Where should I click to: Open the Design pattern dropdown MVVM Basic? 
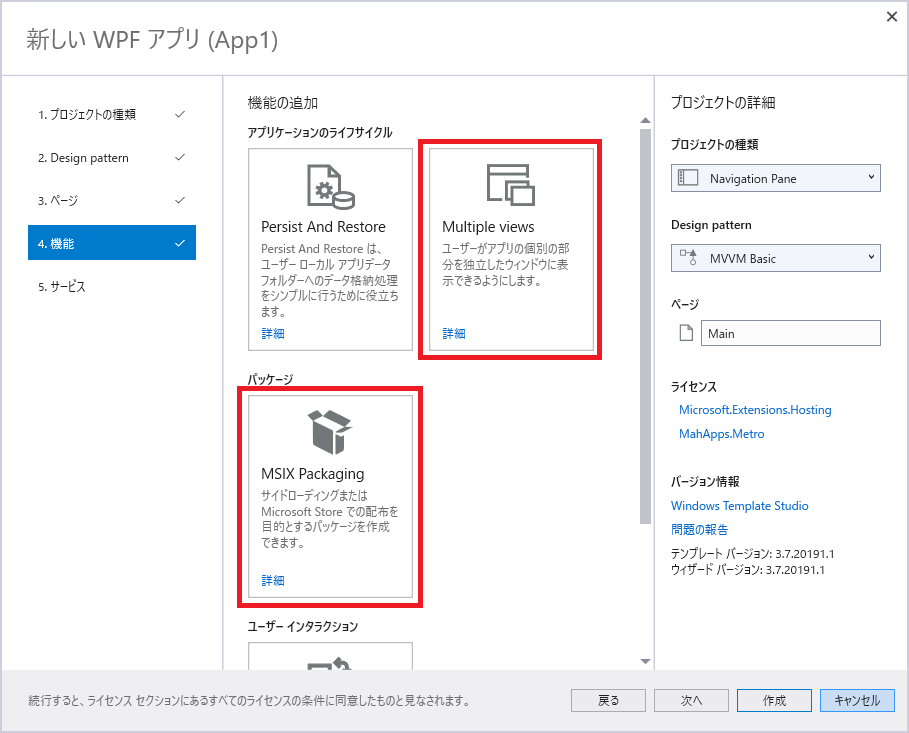coord(776,258)
